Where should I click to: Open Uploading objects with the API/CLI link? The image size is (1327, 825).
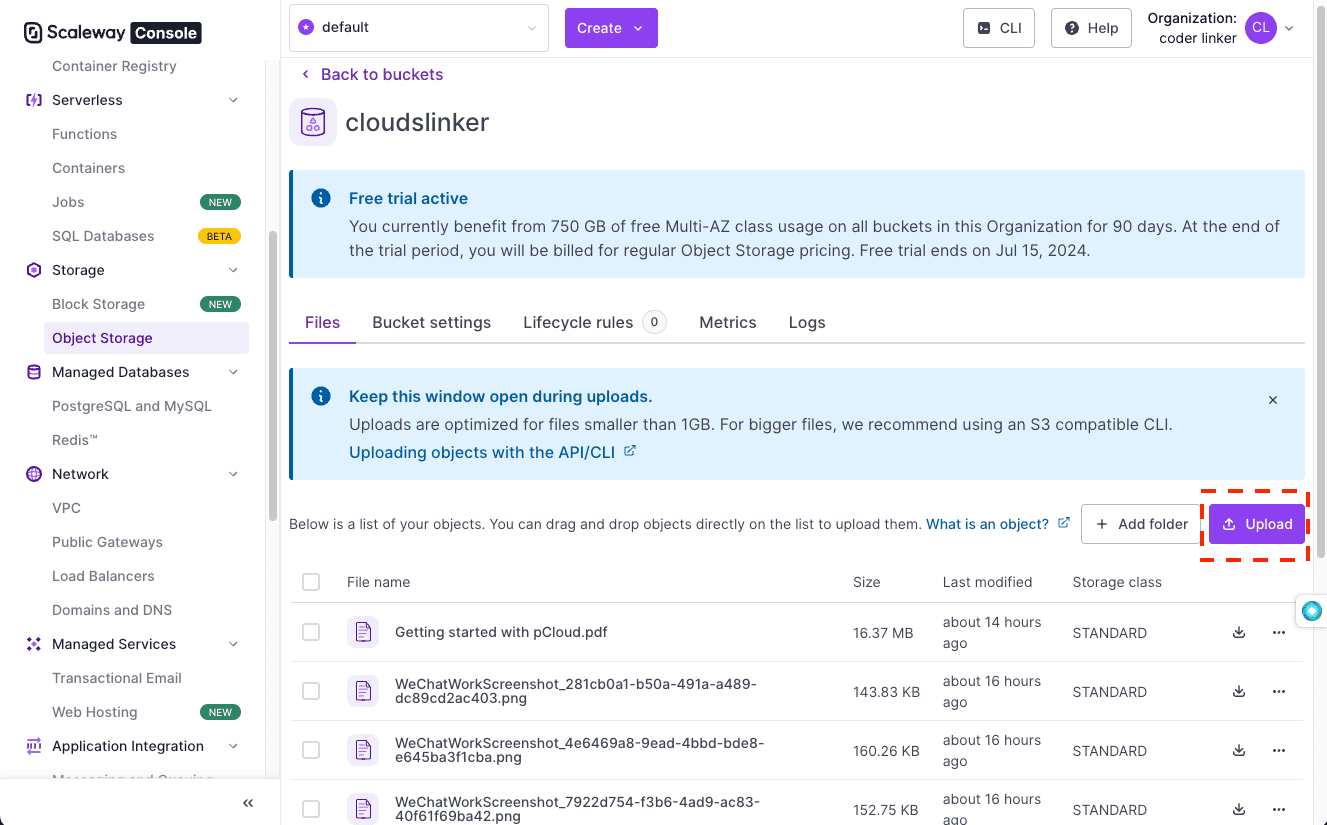pos(482,452)
